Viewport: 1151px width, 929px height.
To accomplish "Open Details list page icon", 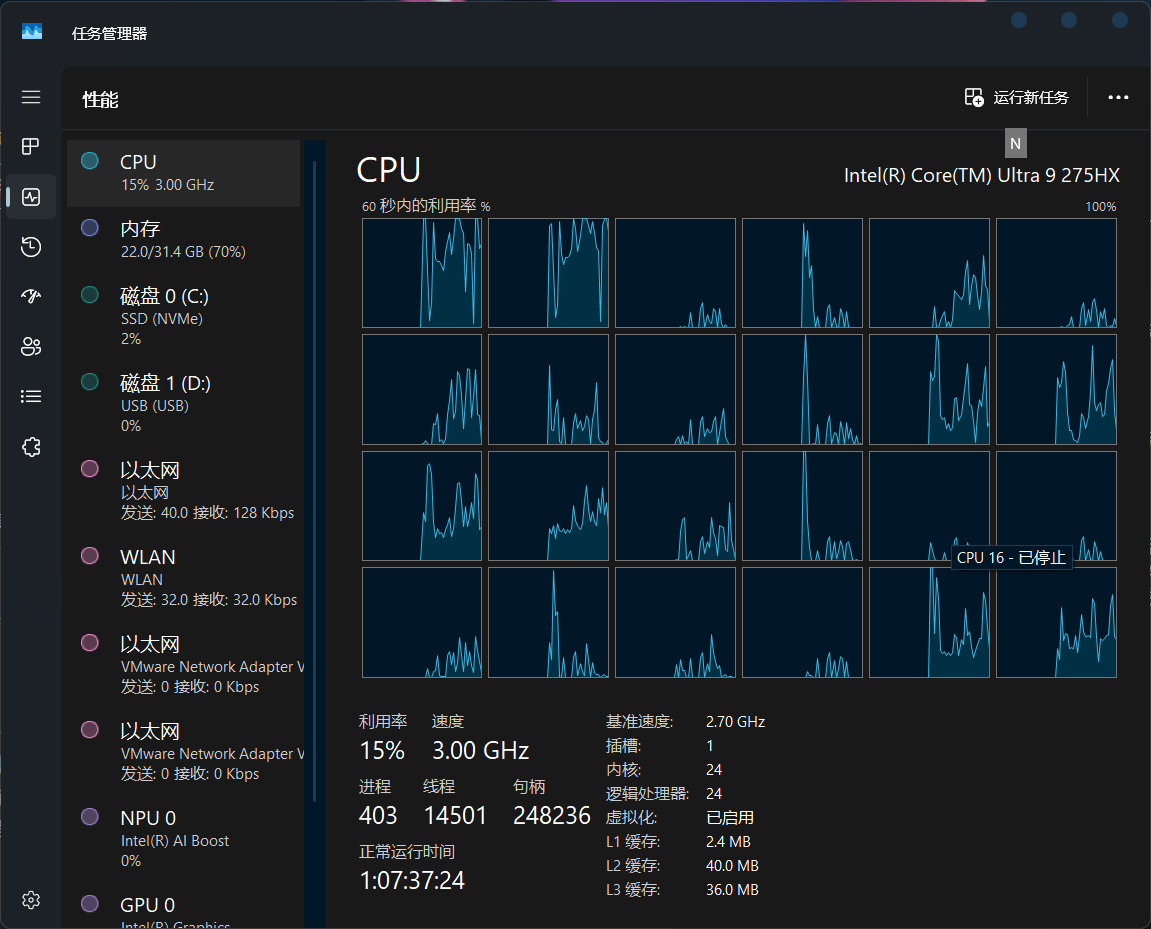I will pos(31,396).
